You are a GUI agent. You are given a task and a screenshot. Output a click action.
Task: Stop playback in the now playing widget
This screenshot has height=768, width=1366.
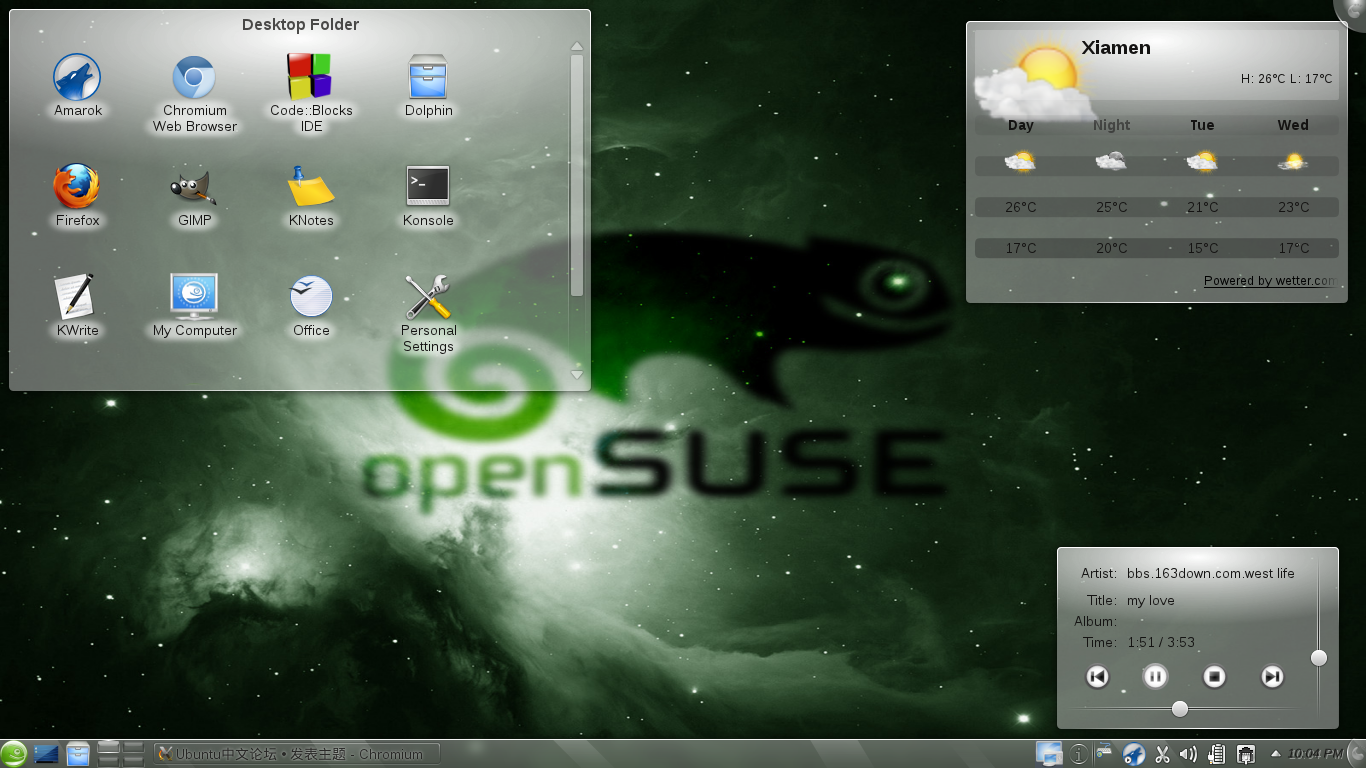click(1214, 677)
